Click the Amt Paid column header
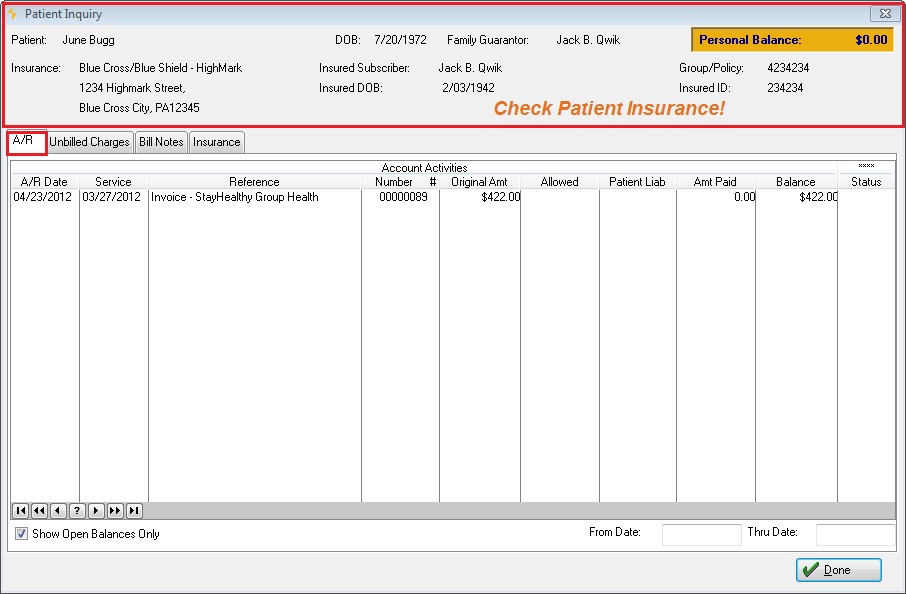This screenshot has width=906, height=594. (715, 181)
